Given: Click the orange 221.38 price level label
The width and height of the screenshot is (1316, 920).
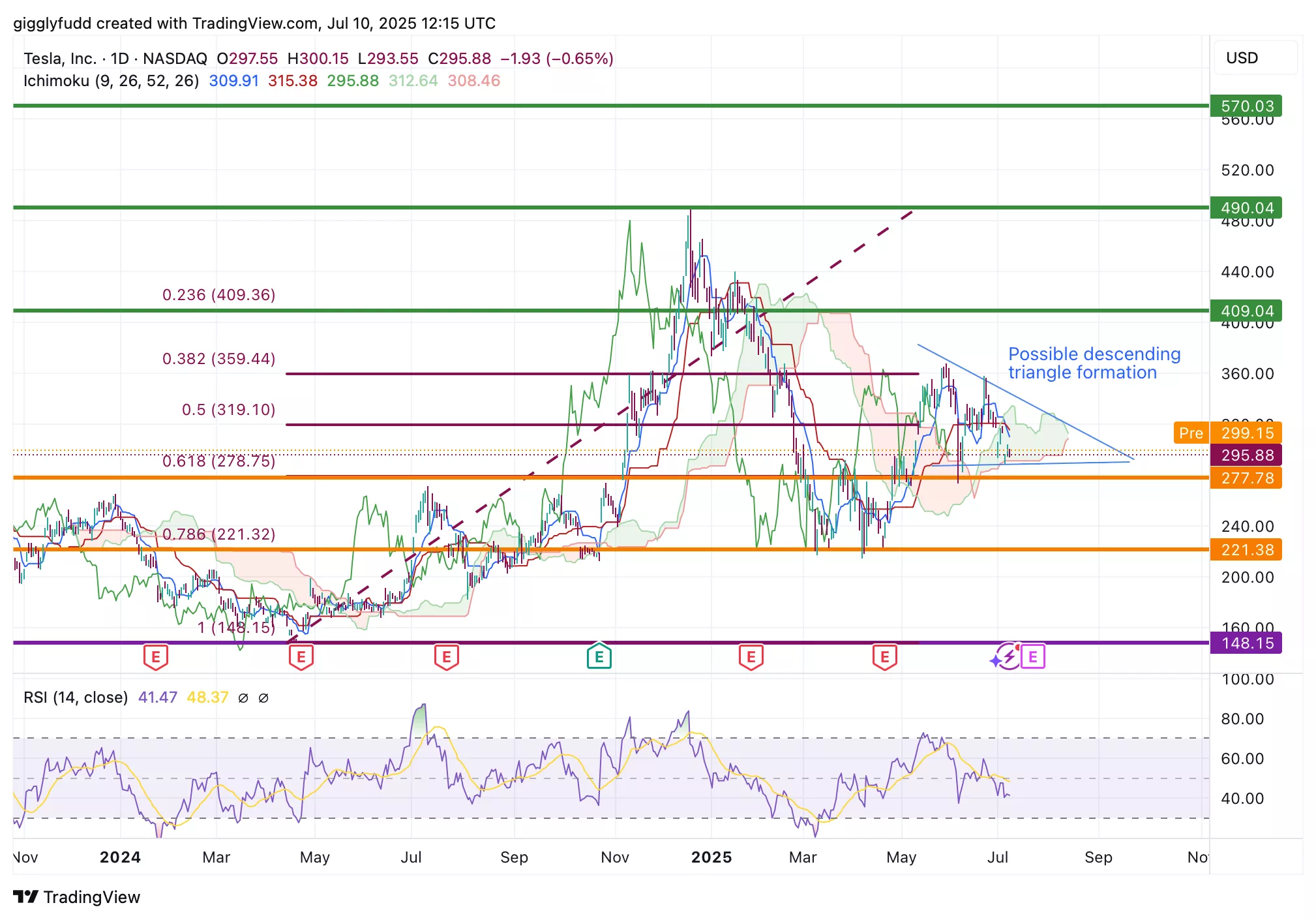Looking at the screenshot, I should (1246, 550).
